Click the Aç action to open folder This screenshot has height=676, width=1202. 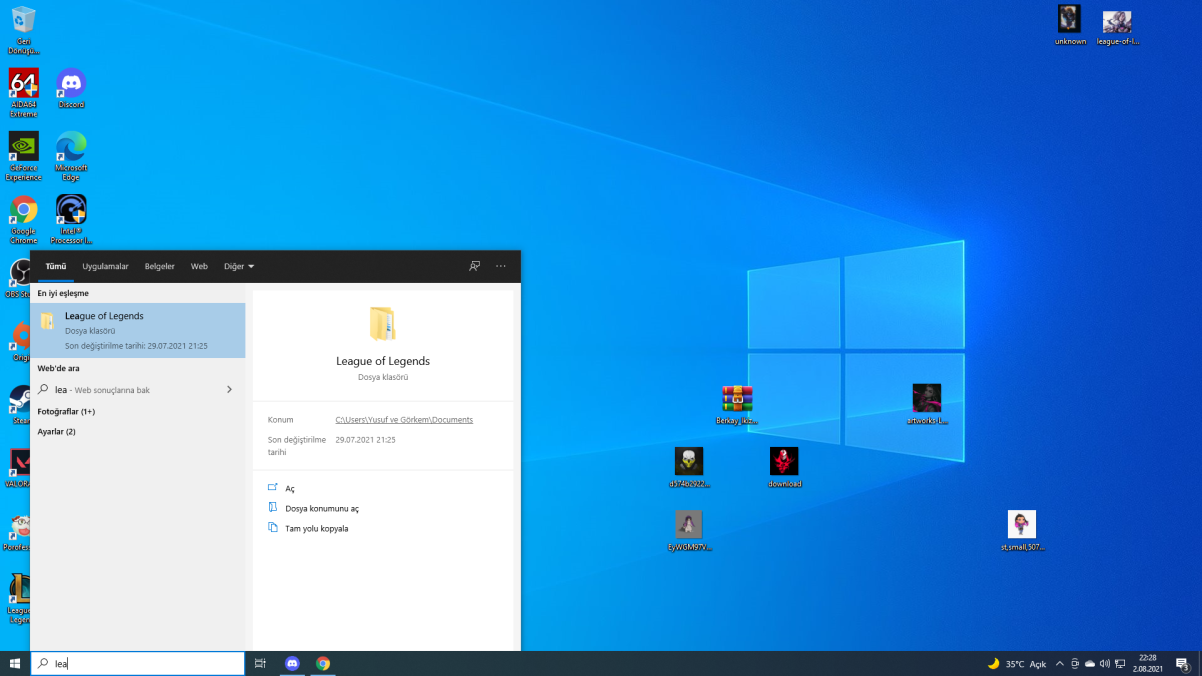pos(290,488)
